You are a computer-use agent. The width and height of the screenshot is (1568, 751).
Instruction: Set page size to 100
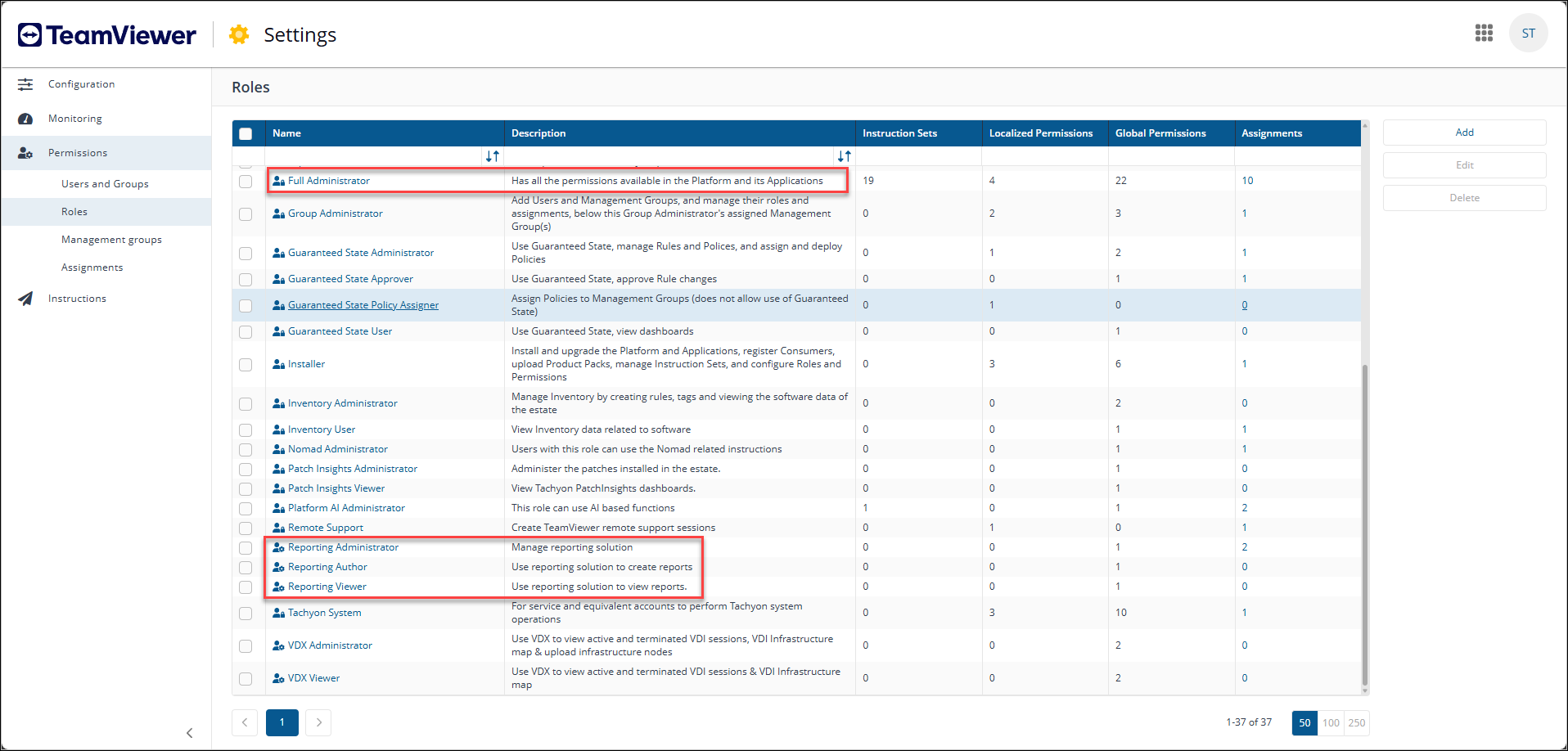pos(1331,722)
